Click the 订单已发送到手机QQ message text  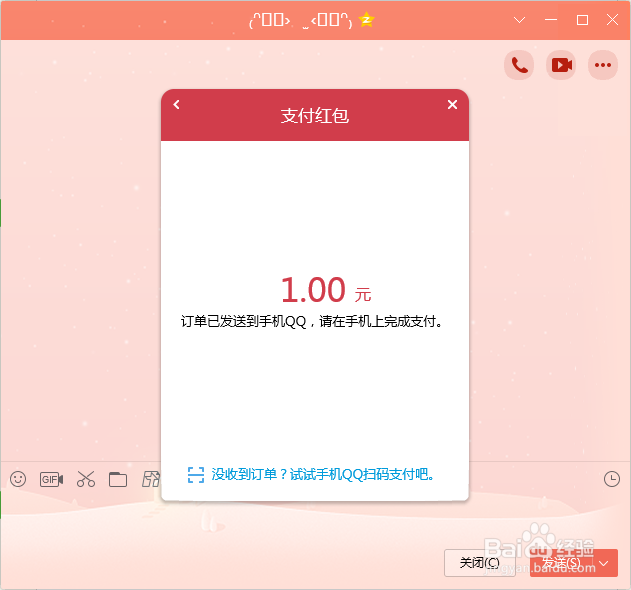click(311, 322)
